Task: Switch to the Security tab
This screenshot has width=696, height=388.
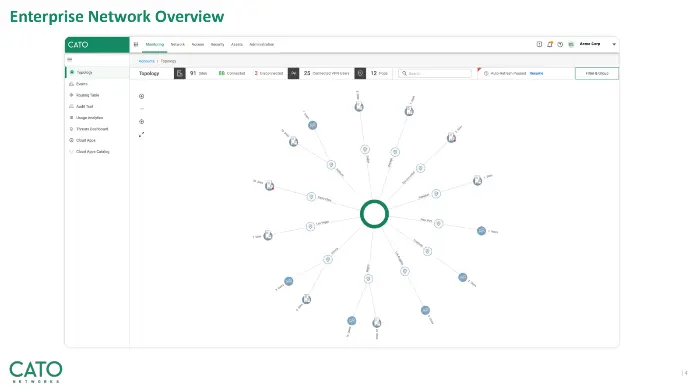Action: [218, 44]
